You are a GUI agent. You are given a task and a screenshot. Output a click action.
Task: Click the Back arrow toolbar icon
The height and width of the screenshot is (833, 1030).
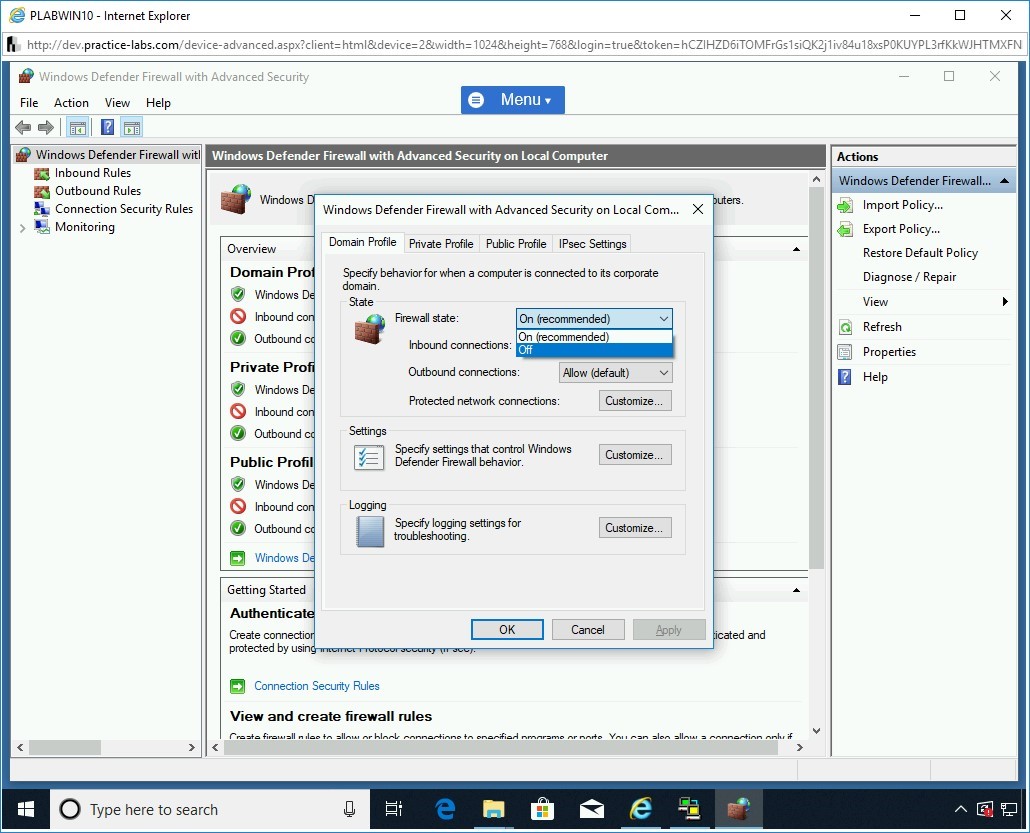pos(23,127)
